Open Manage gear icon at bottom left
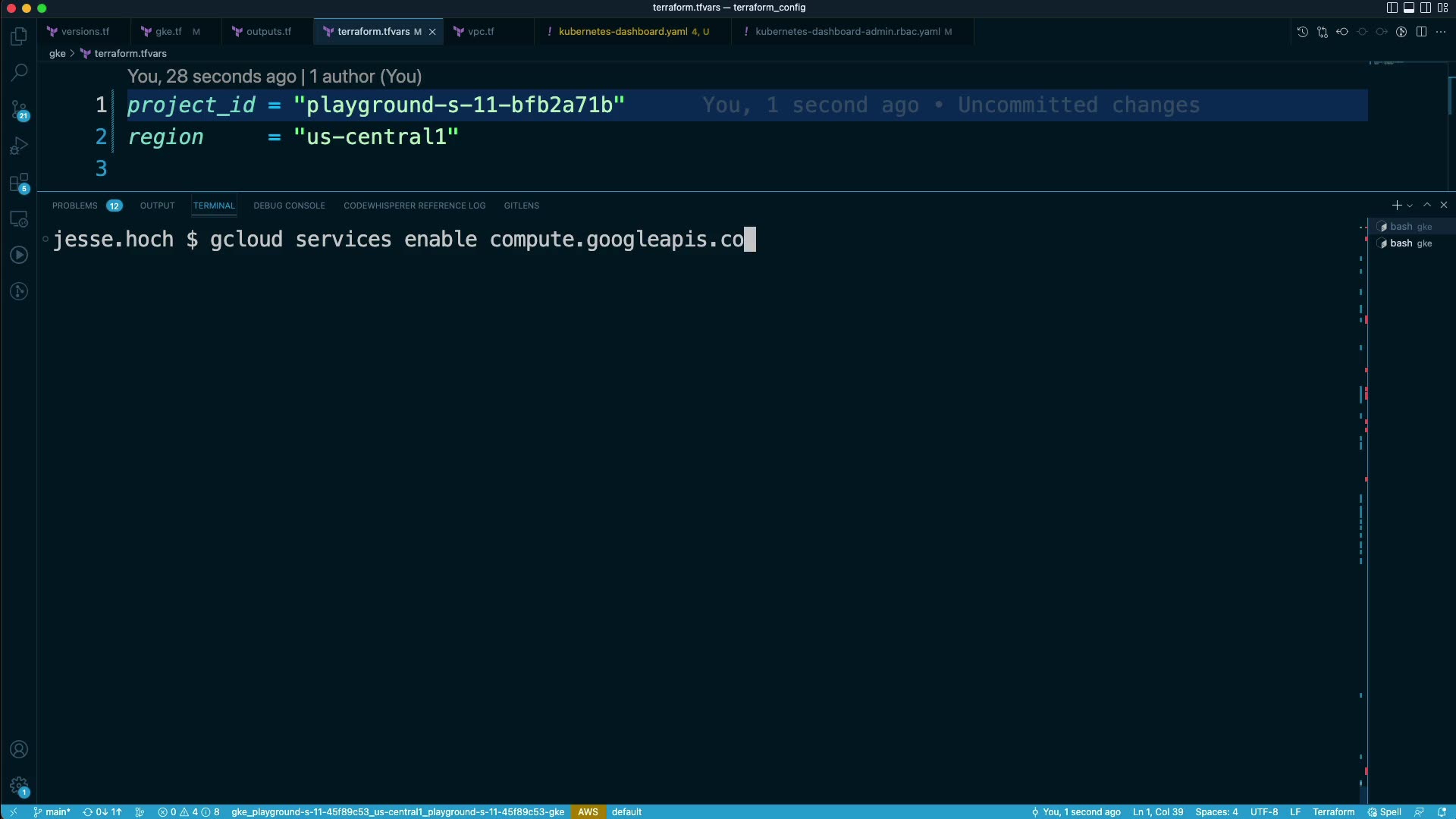1456x819 pixels. coord(19,786)
